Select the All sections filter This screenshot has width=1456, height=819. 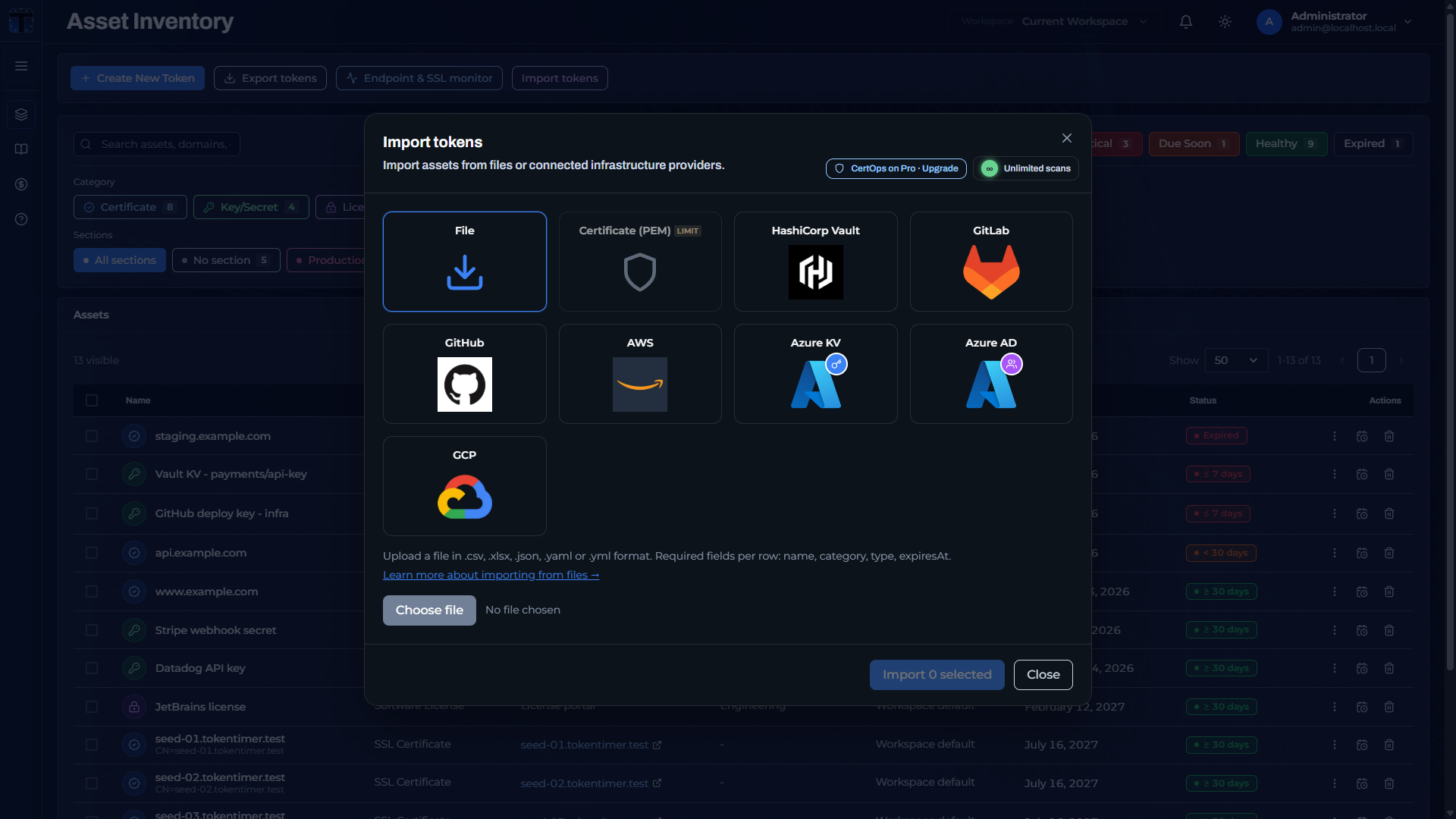pos(120,260)
